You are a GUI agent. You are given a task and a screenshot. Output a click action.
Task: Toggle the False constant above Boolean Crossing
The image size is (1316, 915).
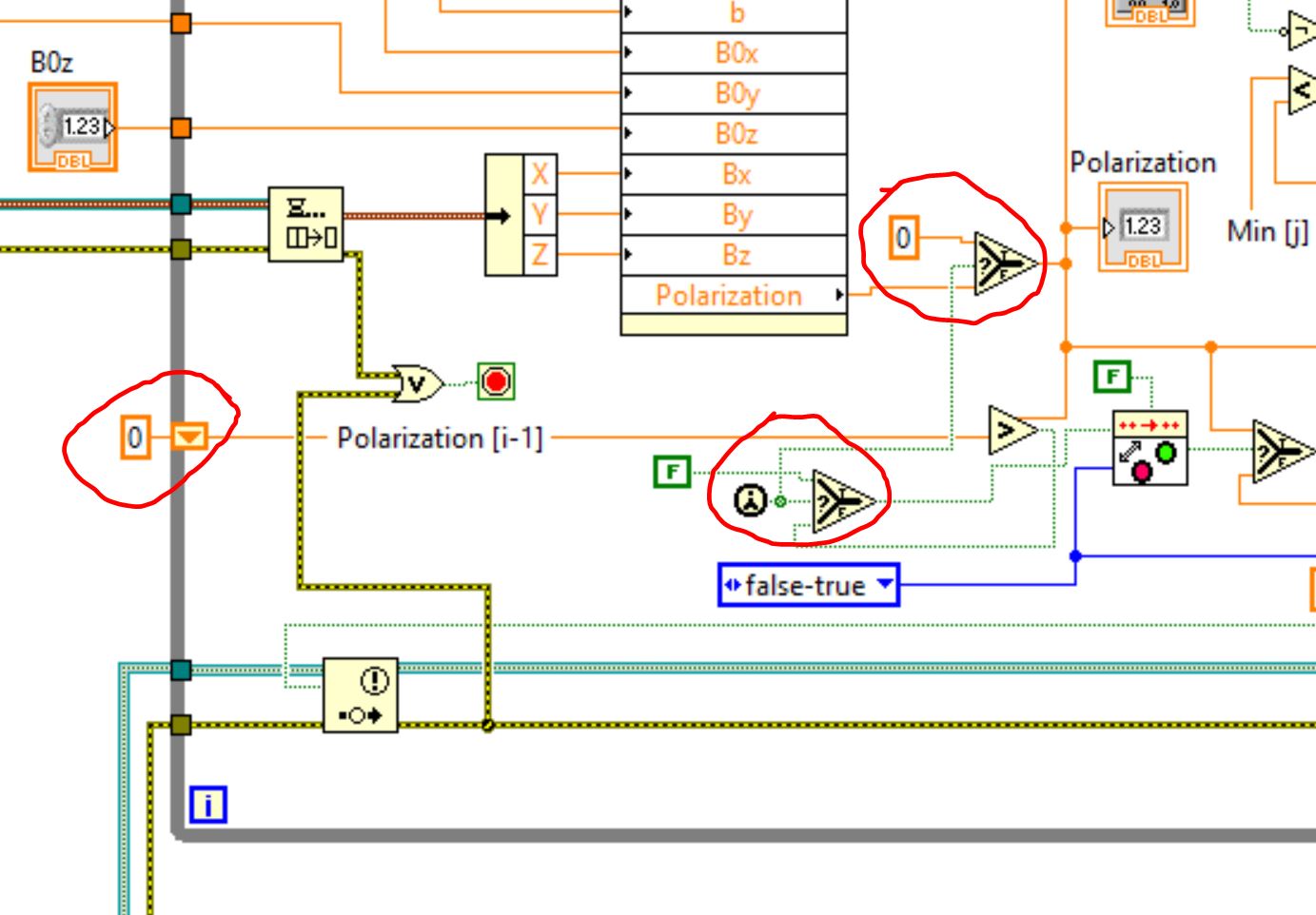tap(1112, 378)
